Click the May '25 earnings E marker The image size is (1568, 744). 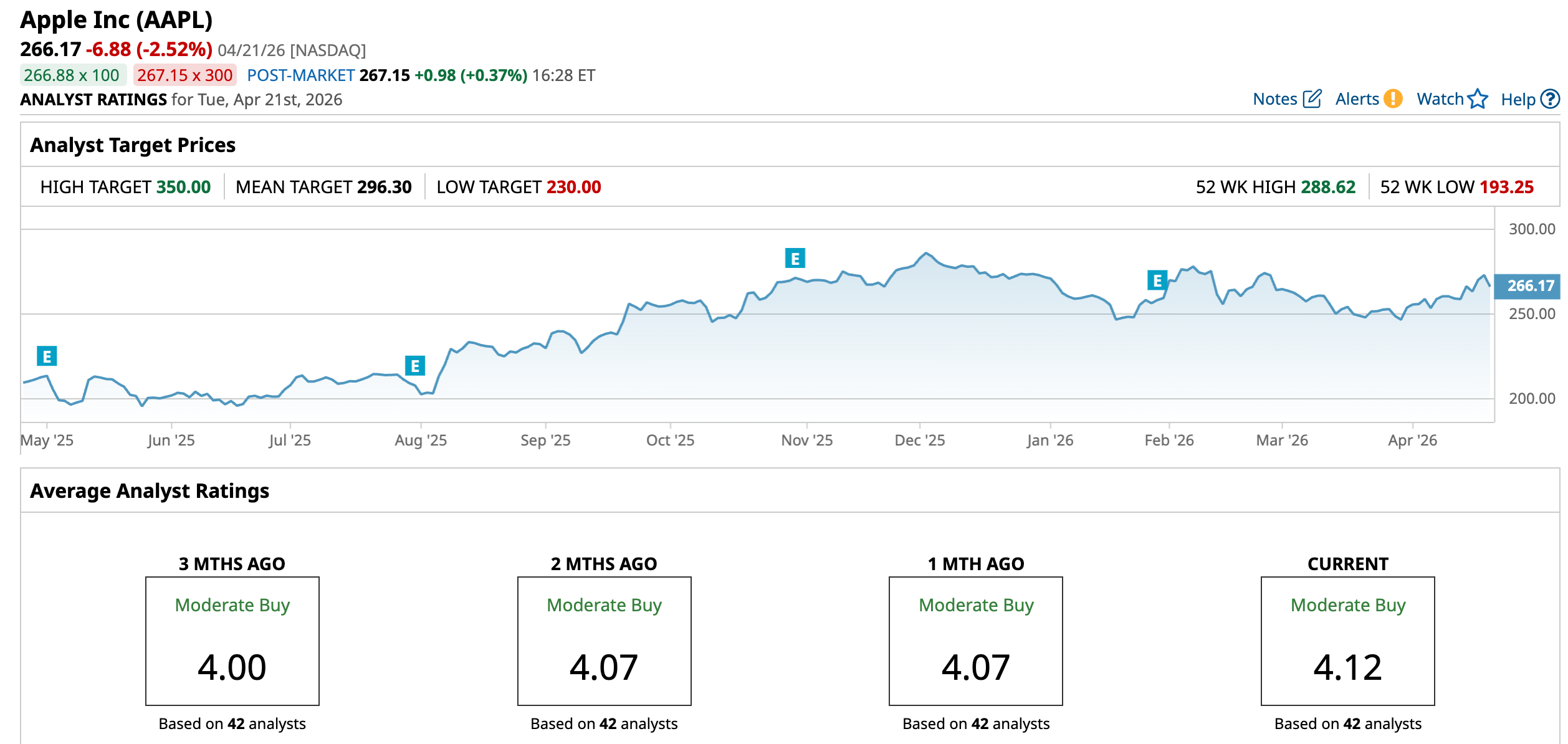tap(47, 356)
